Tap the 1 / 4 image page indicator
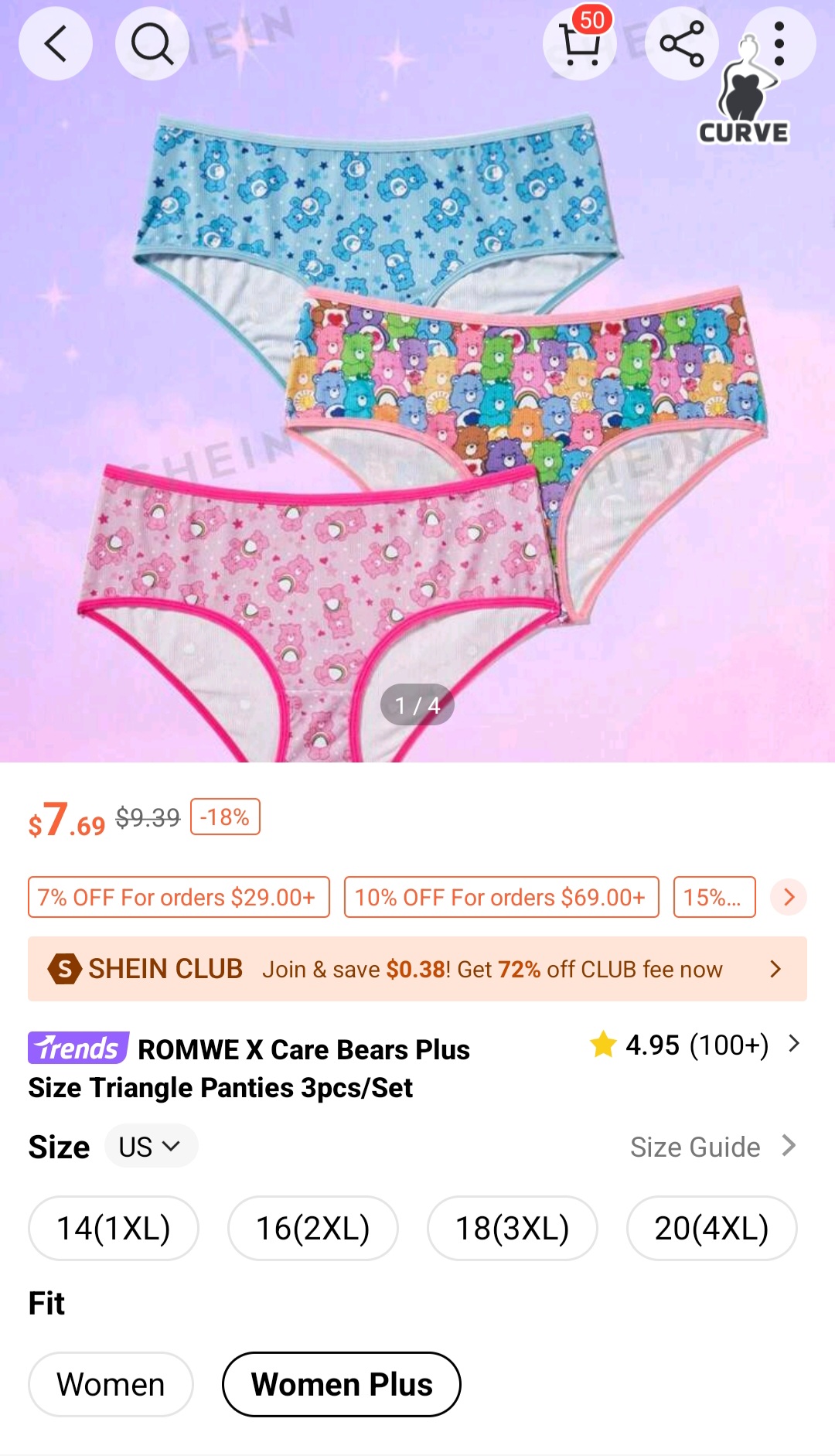Screen dimensions: 835x1456 417,704
